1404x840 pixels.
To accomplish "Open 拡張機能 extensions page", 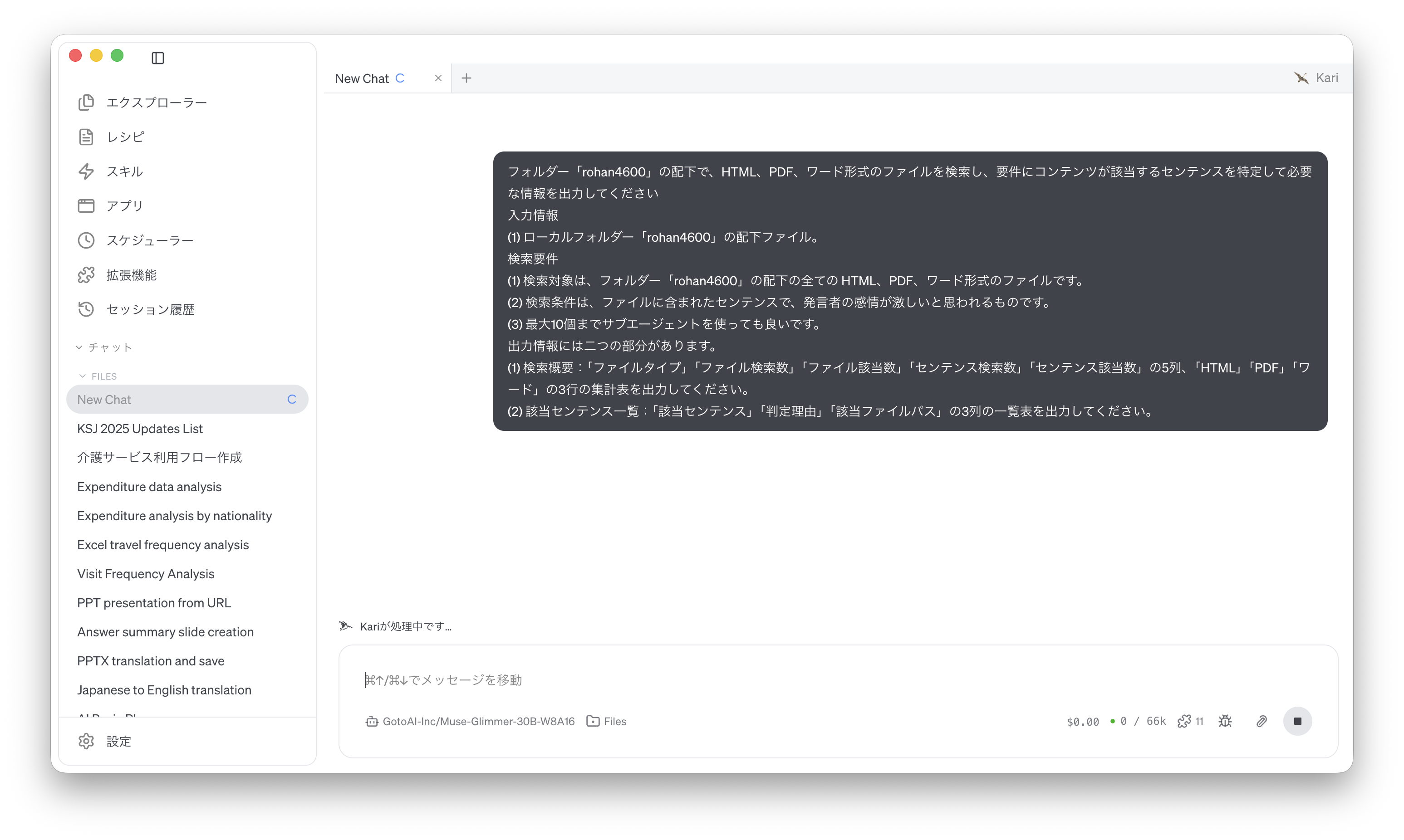I will [117, 275].
